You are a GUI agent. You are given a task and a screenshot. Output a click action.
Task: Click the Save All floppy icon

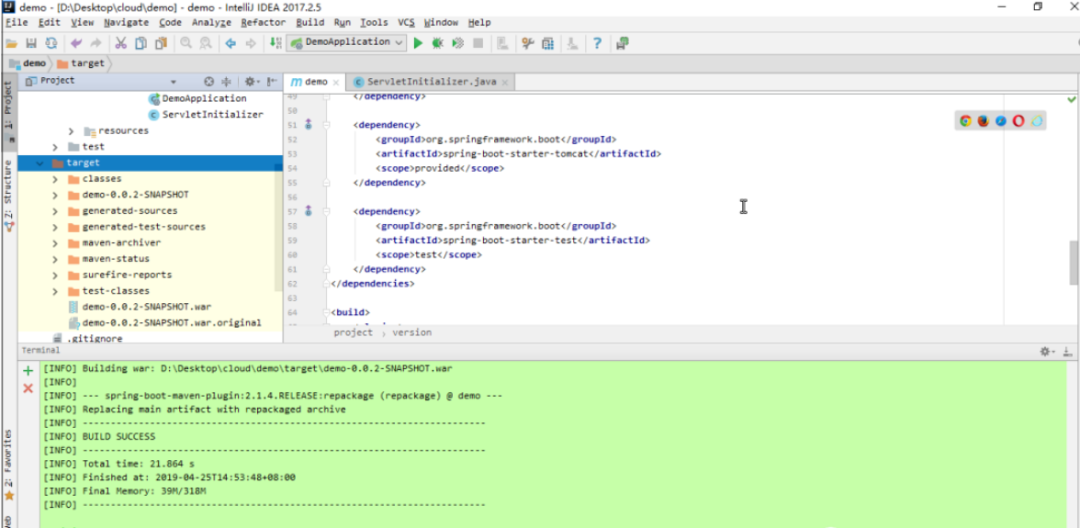point(31,43)
